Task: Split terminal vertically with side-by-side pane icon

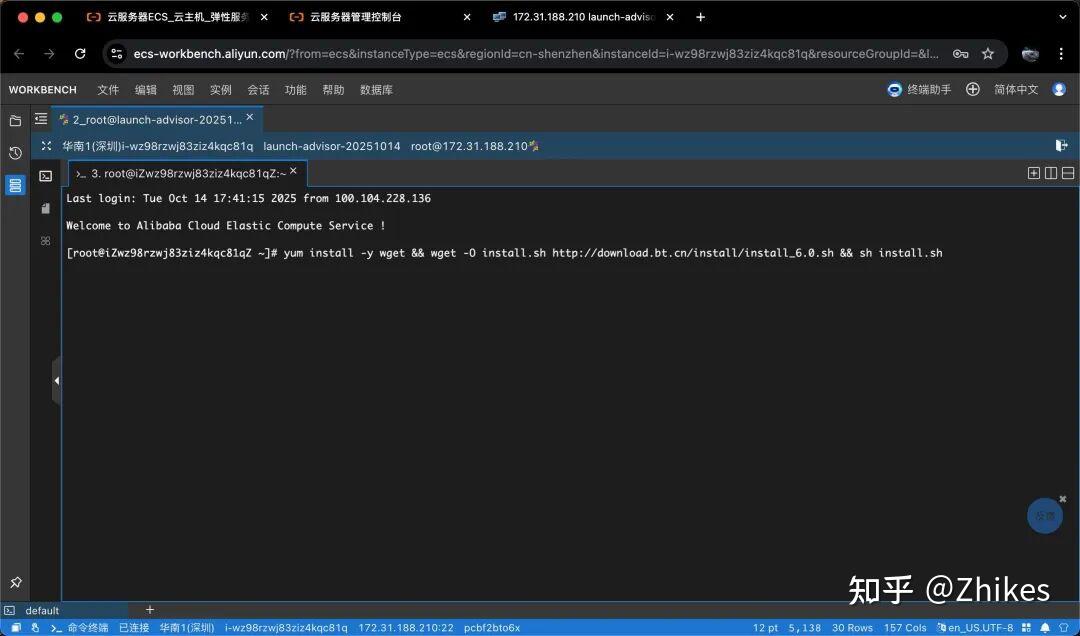Action: tap(1051, 173)
